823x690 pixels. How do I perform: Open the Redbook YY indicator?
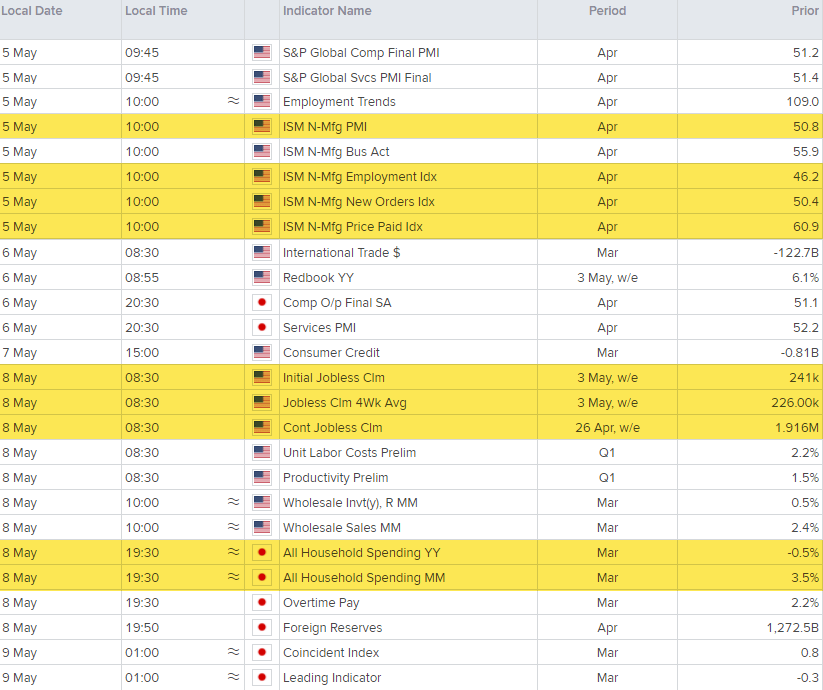pyautogui.click(x=317, y=277)
